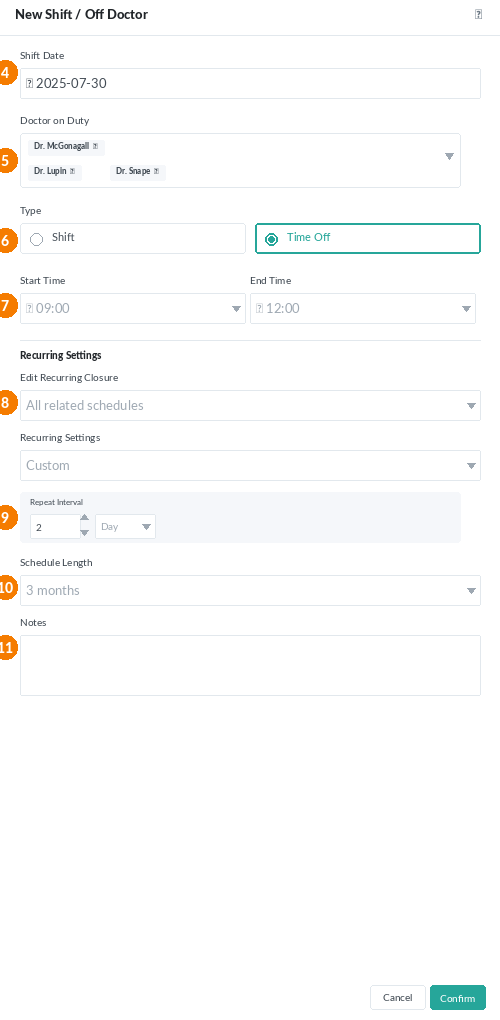Click the clock icon in Start Time
Screen dimensions: 500x1020
(x=29, y=308)
